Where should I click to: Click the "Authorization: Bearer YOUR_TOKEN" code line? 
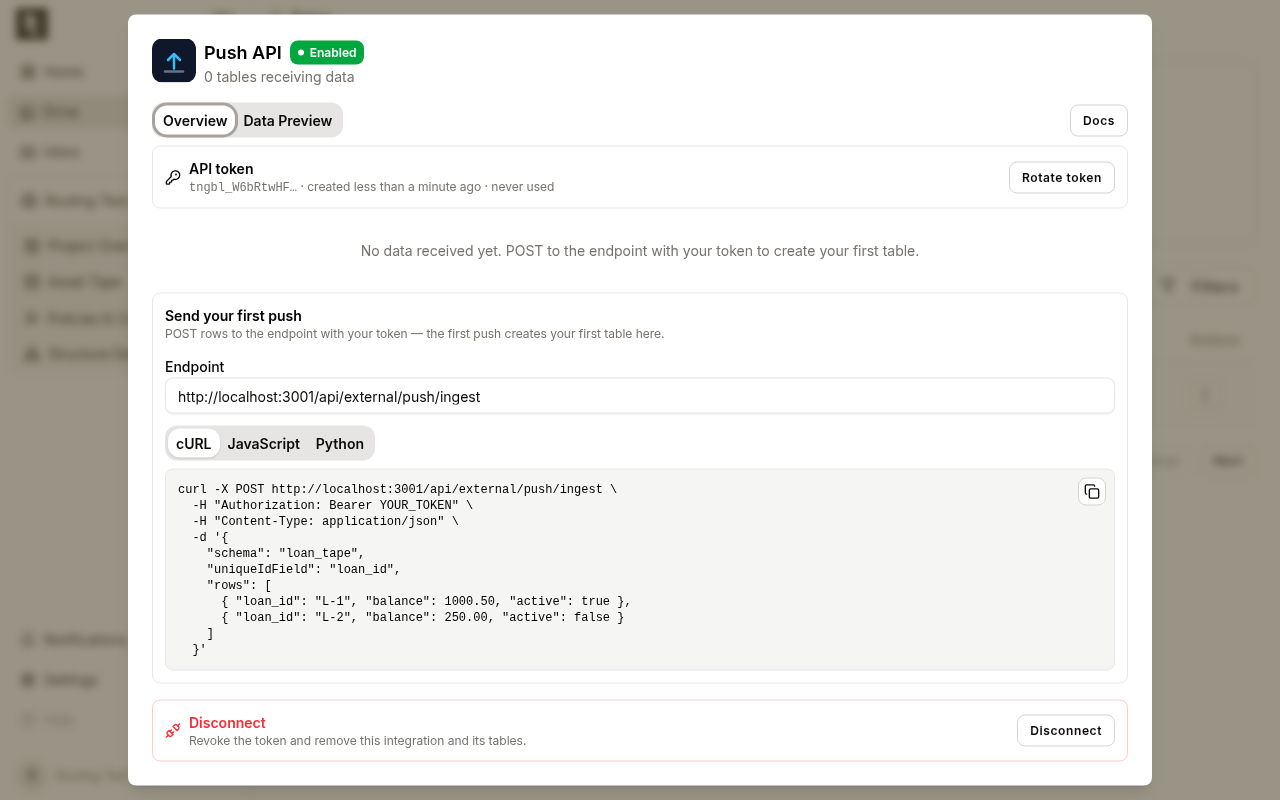[333, 506]
